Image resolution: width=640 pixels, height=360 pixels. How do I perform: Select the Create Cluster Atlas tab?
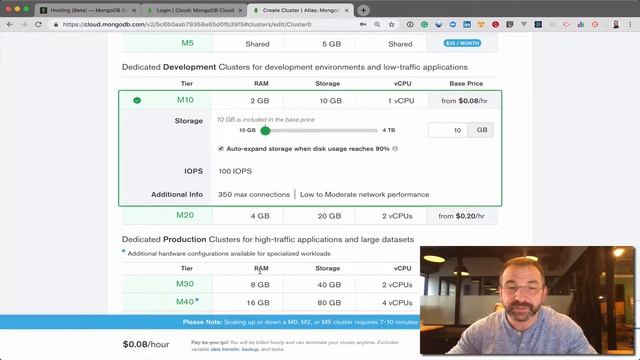(x=300, y=10)
